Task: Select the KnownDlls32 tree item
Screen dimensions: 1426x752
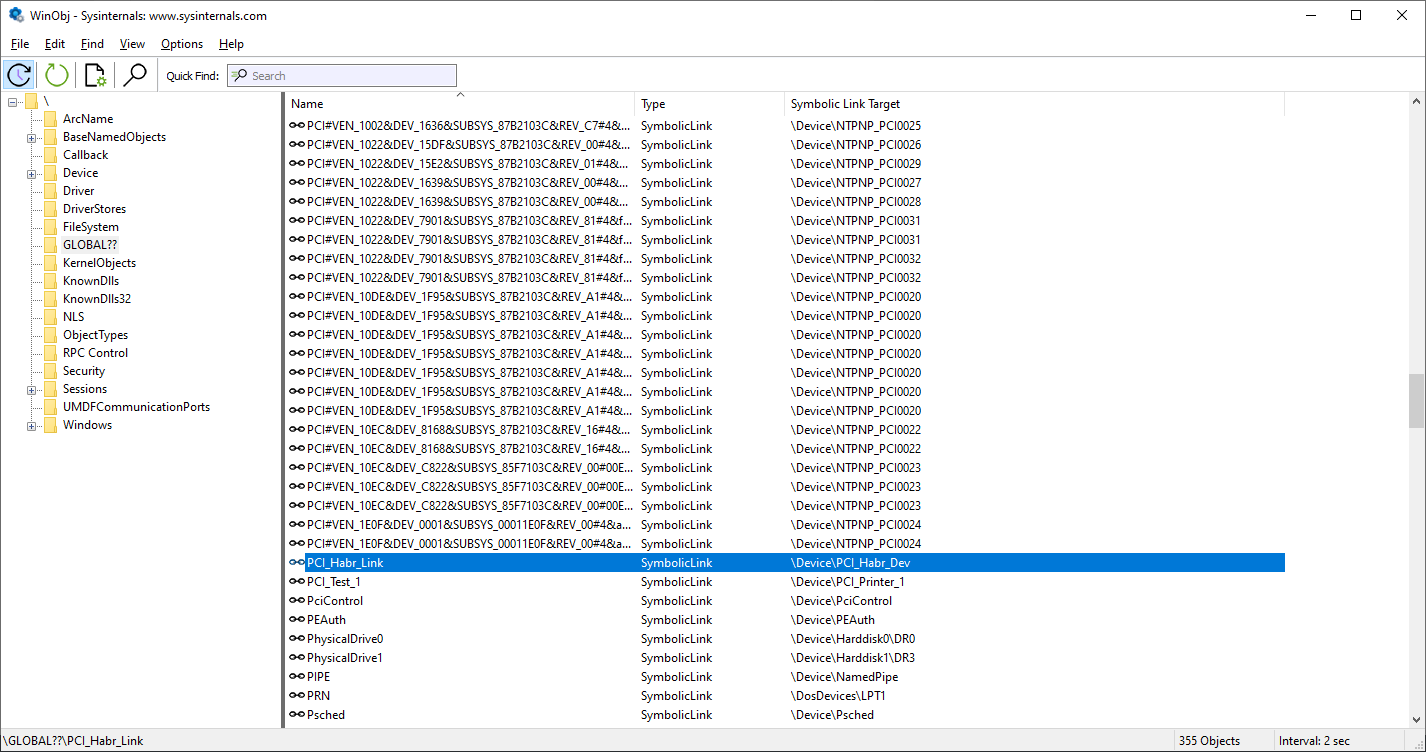Action: point(97,299)
